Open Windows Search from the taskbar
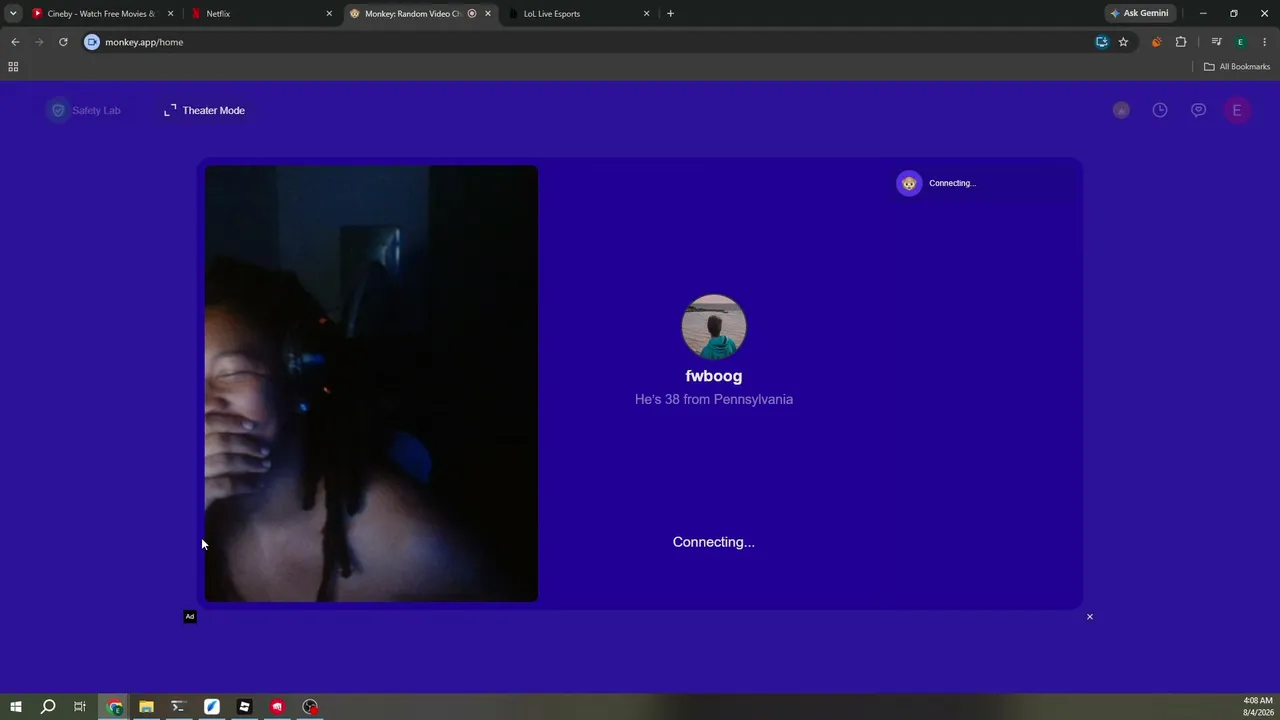Viewport: 1280px width, 720px height. (x=48, y=707)
